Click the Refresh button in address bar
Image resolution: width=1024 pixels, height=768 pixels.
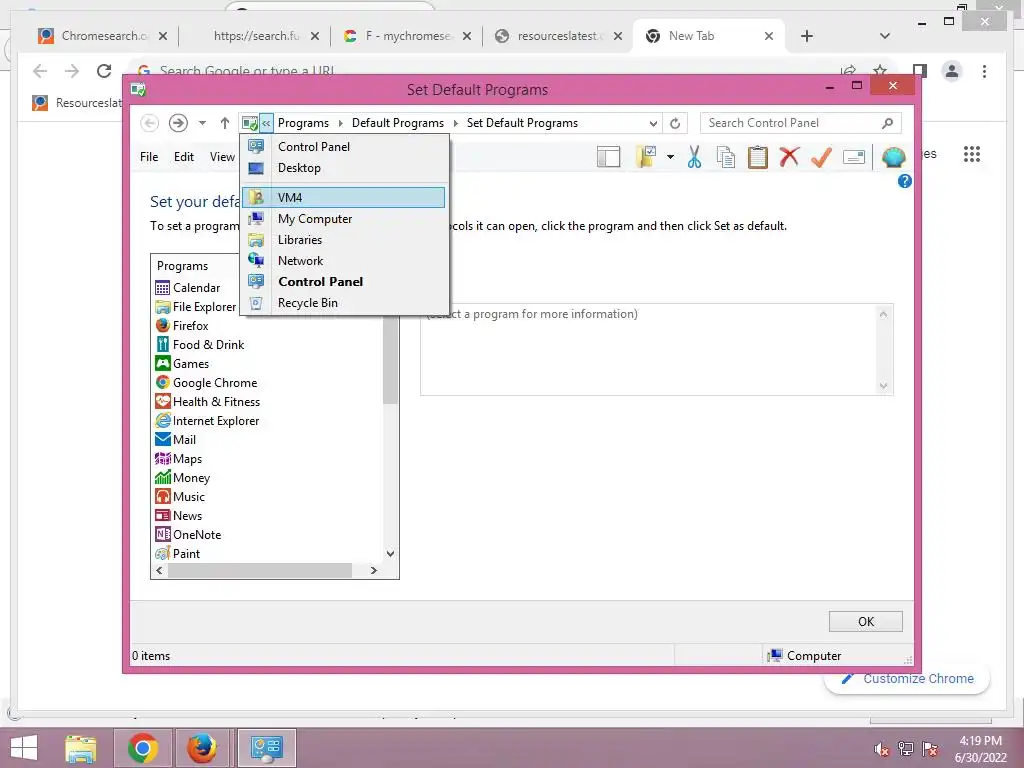click(675, 123)
